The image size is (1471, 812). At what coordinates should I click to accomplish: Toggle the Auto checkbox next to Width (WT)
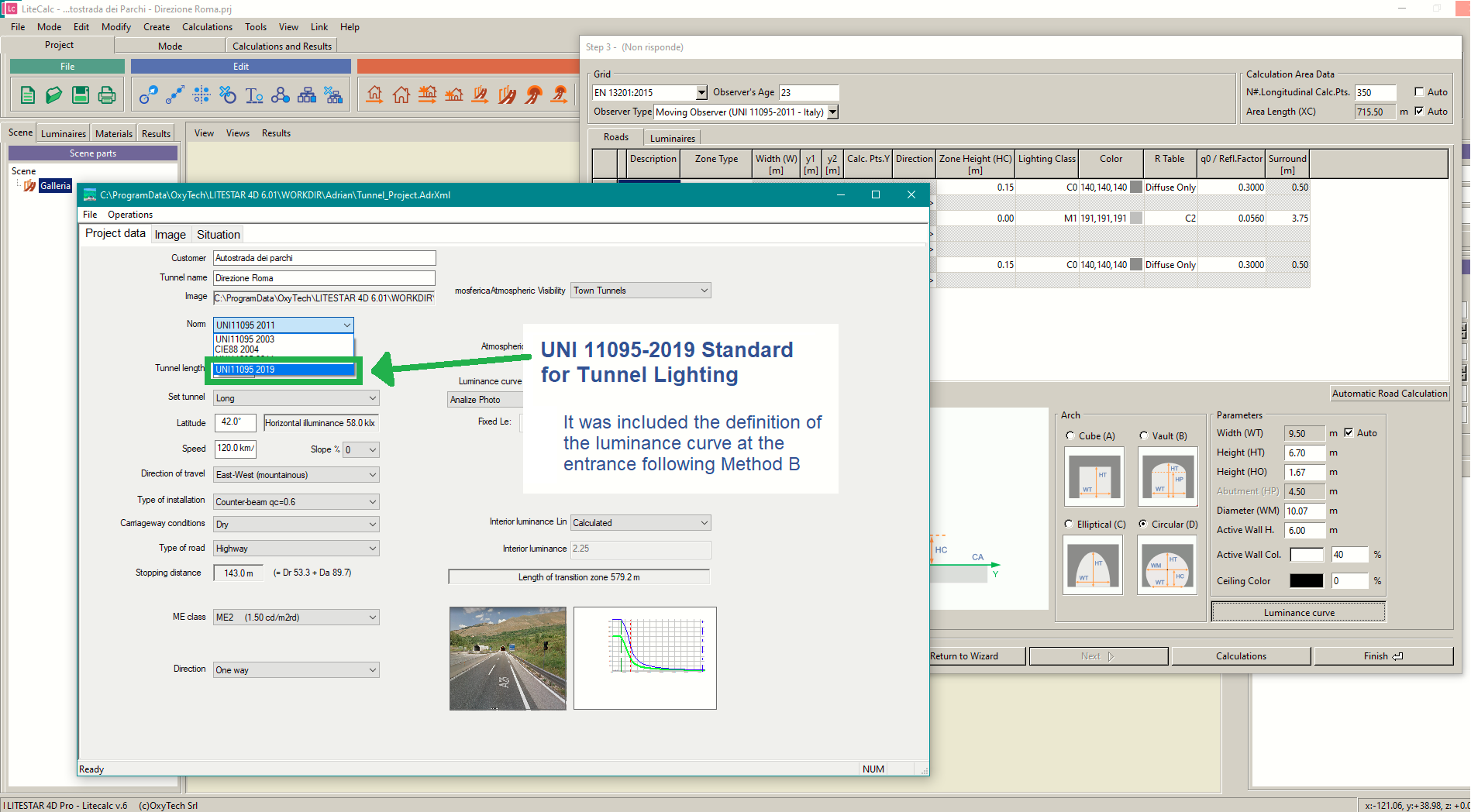[x=1349, y=433]
